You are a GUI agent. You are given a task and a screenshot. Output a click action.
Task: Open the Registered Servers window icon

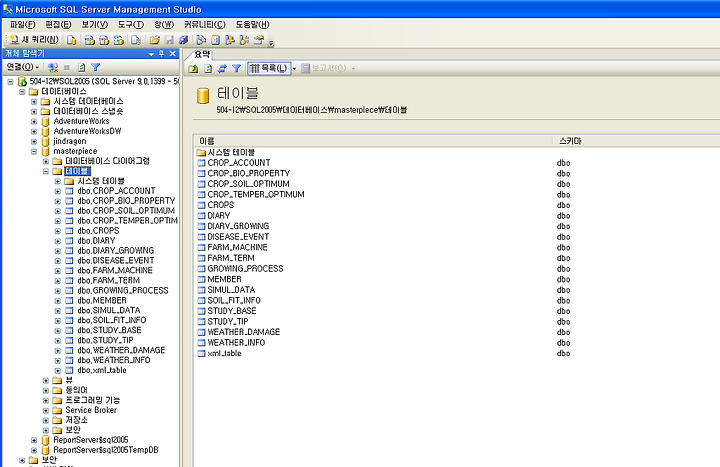point(201,40)
